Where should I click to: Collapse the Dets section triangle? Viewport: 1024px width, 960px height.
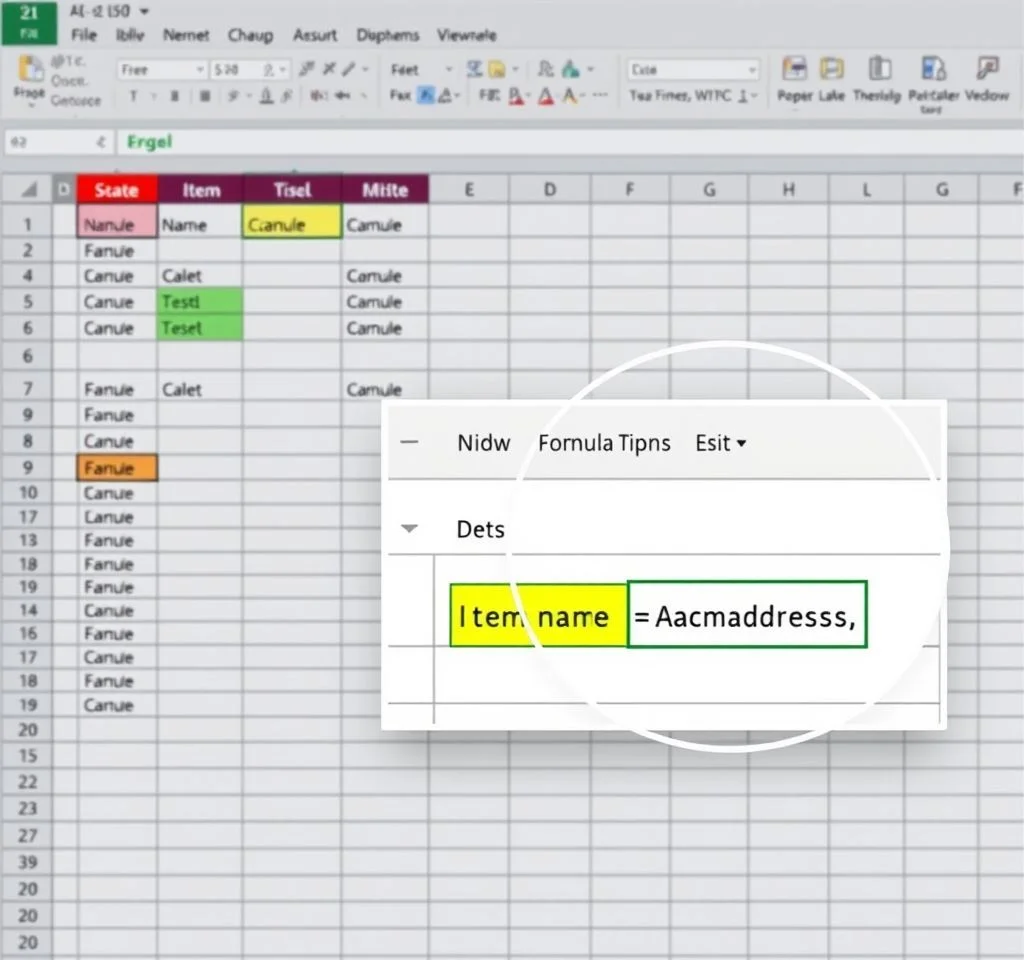point(409,528)
